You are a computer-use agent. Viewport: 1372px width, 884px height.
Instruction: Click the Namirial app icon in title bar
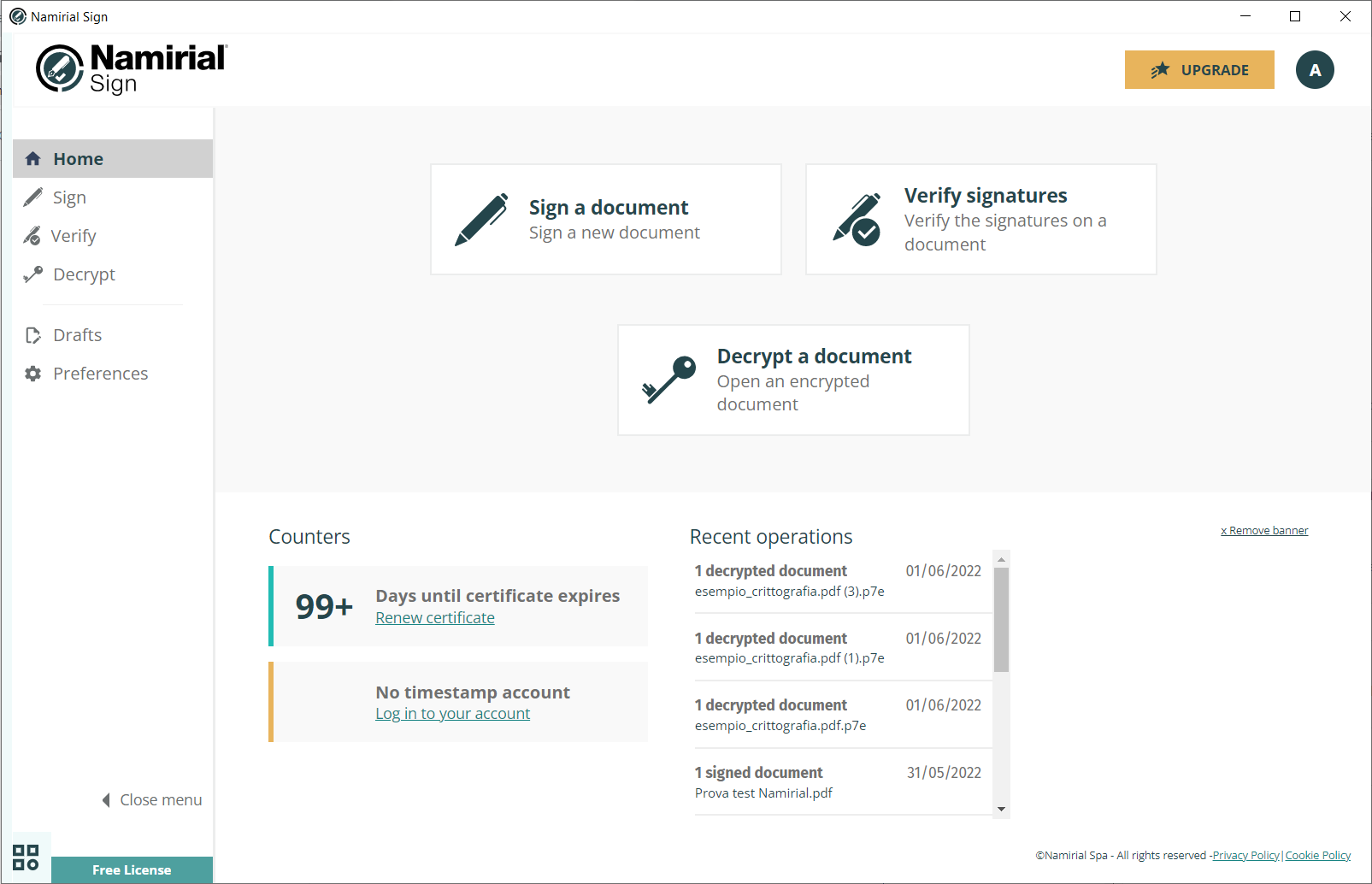[x=18, y=16]
